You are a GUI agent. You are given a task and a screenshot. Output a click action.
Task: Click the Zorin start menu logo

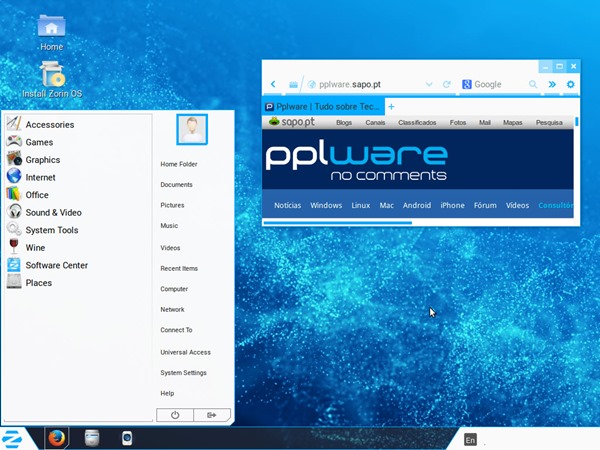point(12,439)
